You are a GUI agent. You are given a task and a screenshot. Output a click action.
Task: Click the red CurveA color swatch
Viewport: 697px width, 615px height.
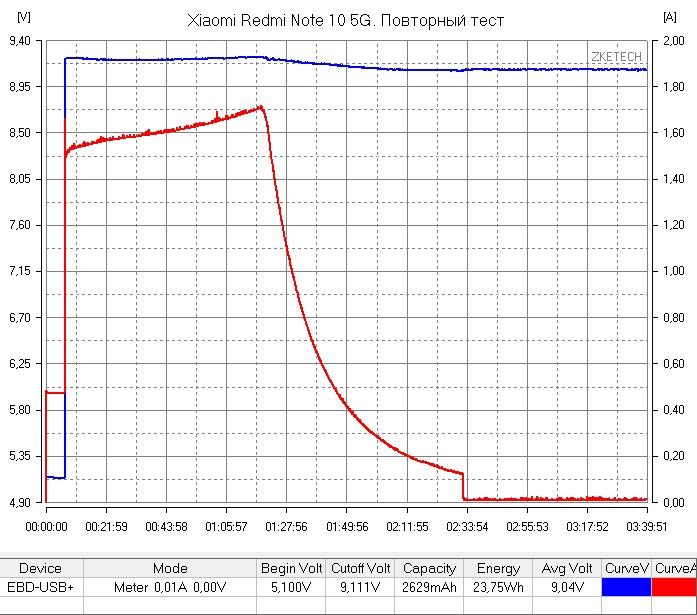coord(674,588)
